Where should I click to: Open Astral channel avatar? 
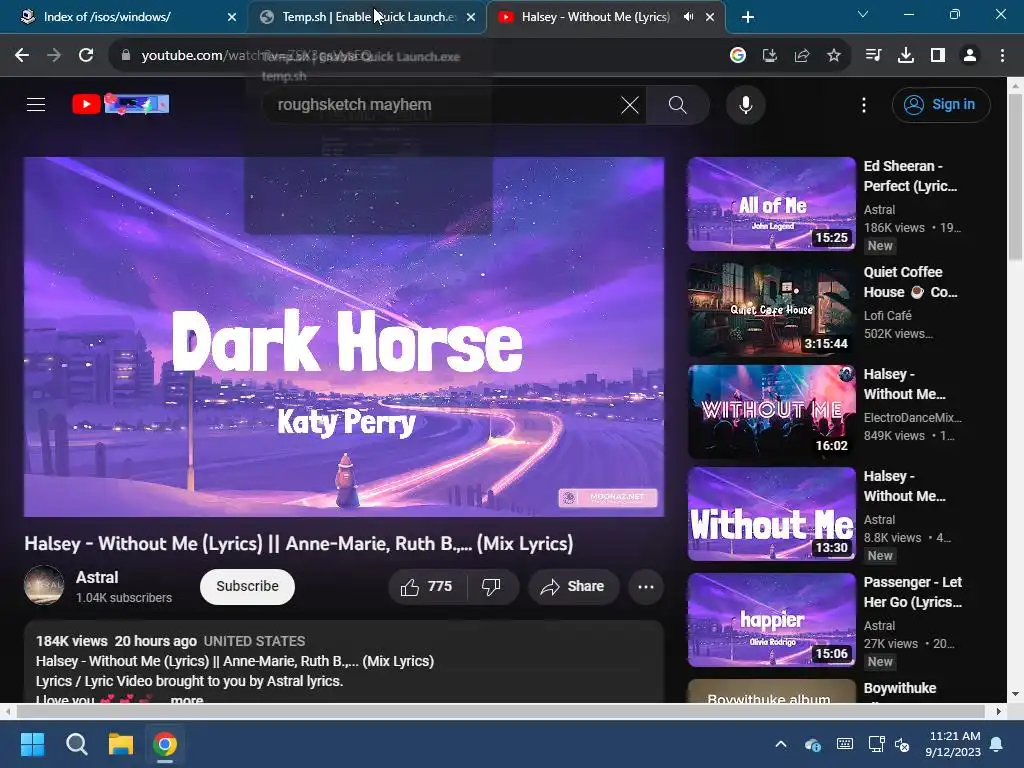44,585
